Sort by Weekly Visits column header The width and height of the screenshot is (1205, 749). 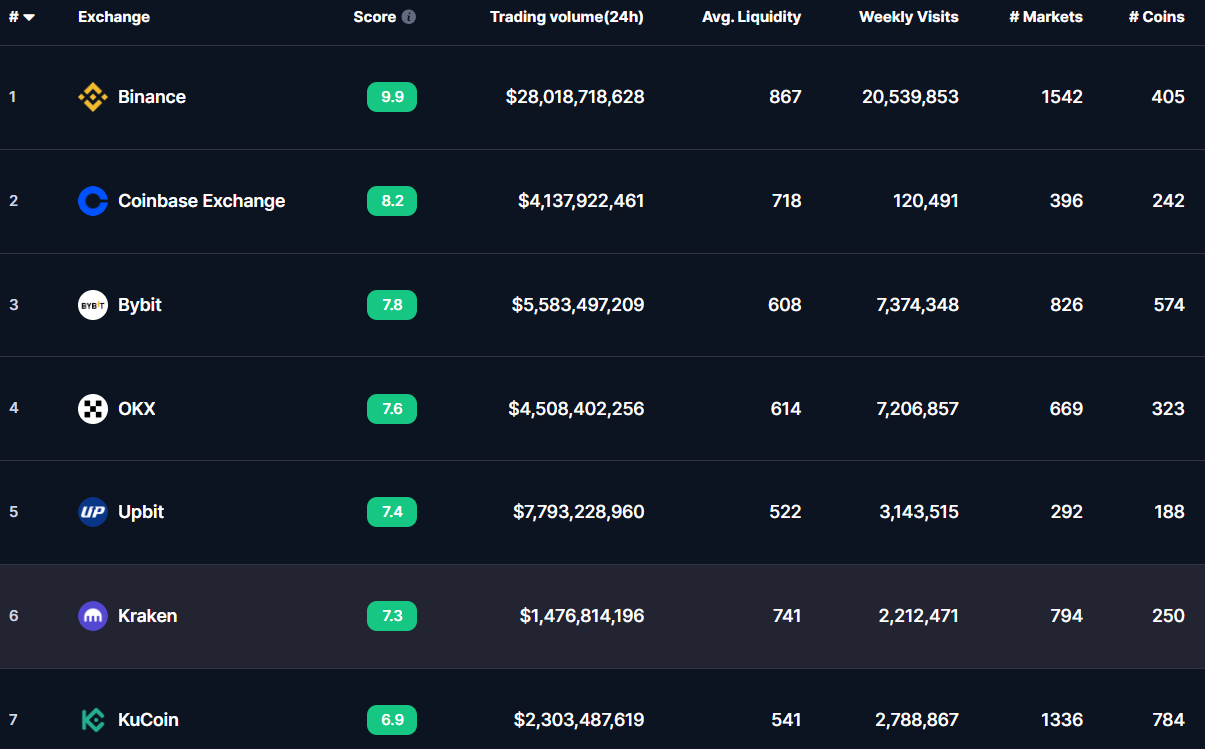[x=908, y=17]
